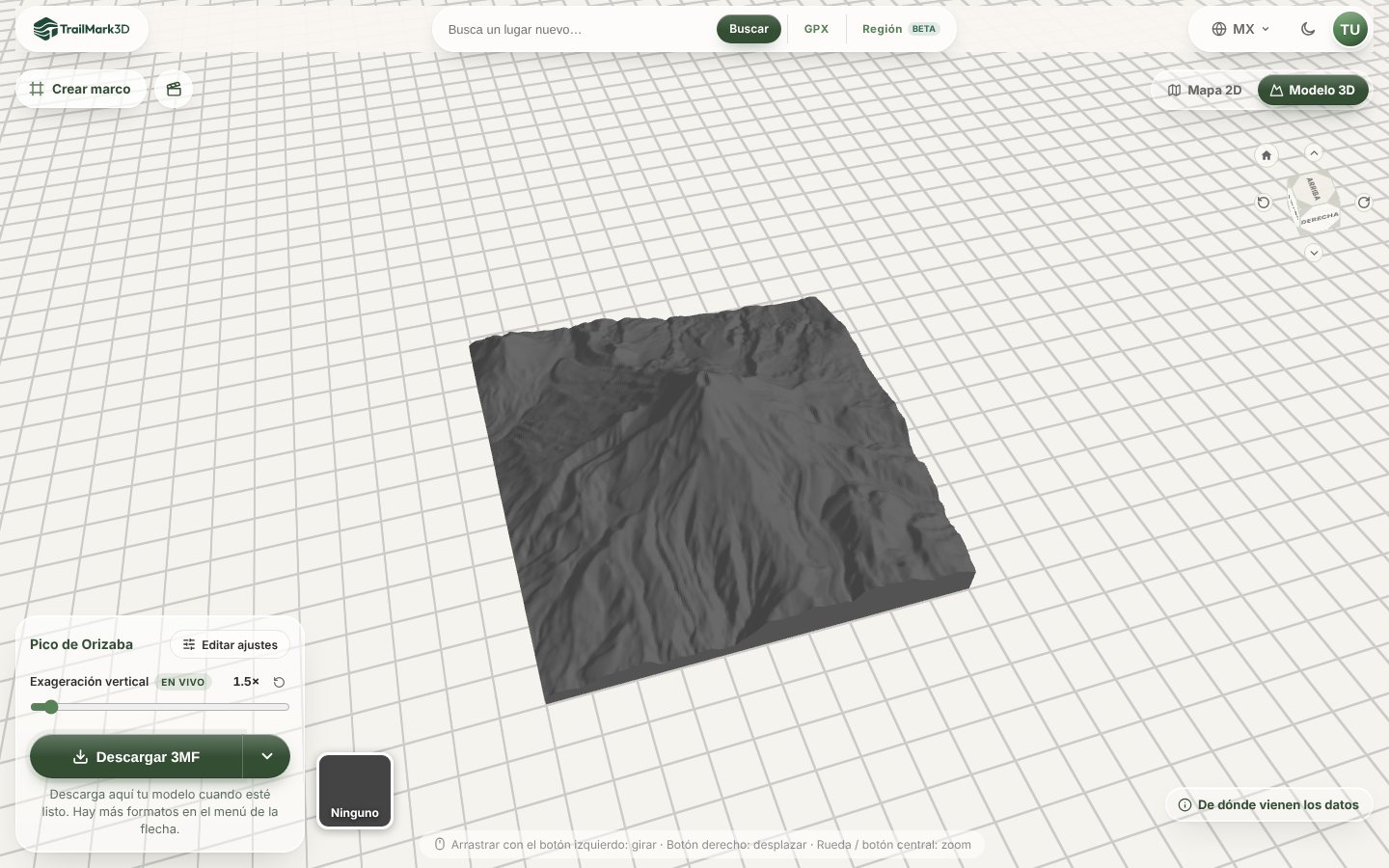The width and height of the screenshot is (1389, 868).
Task: Click the 1.5× exaggeration value
Action: pyautogui.click(x=246, y=682)
